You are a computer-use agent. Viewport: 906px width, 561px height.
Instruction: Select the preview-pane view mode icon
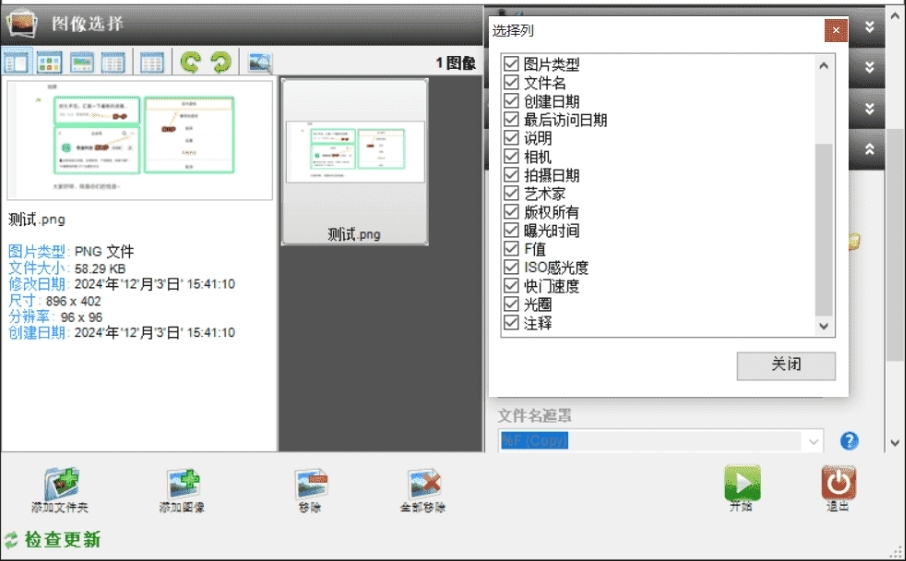tap(17, 61)
